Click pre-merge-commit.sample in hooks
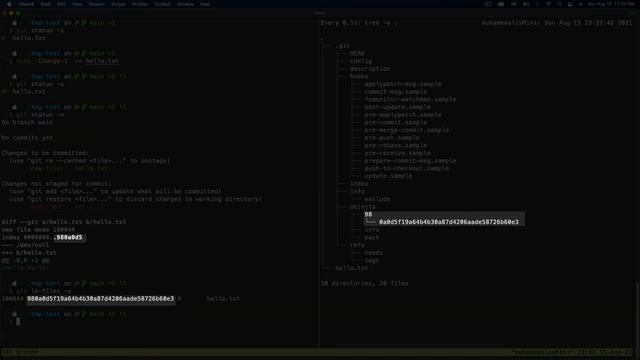 tap(407, 130)
